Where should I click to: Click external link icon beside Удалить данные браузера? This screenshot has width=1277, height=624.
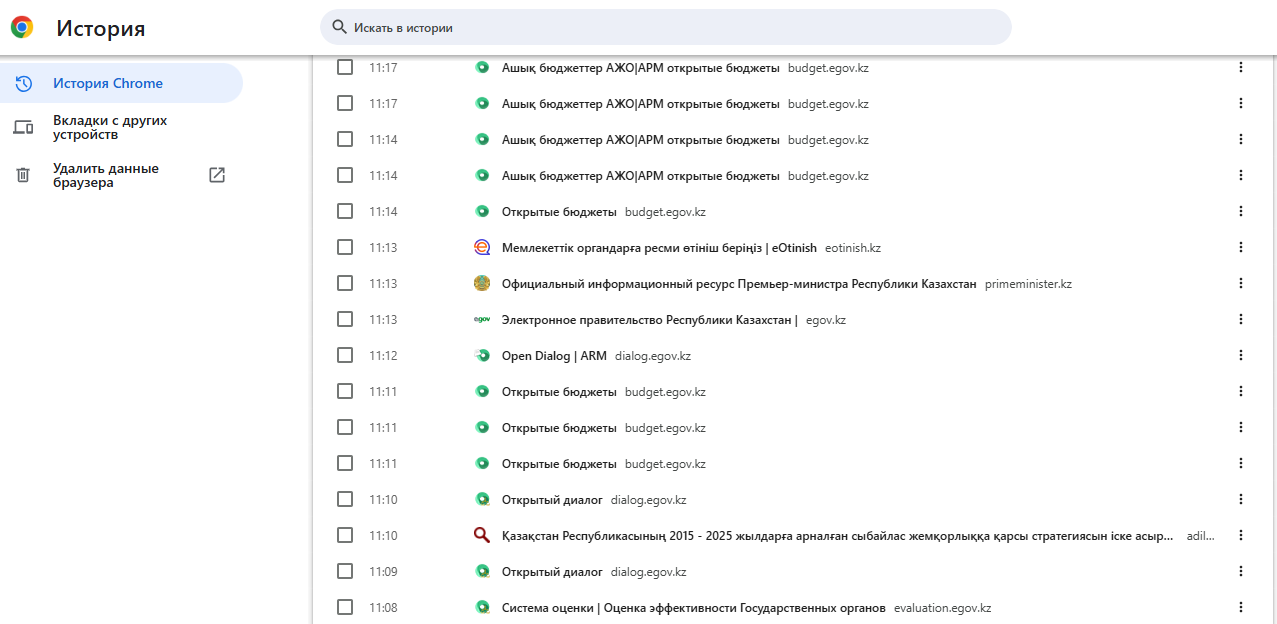(217, 175)
